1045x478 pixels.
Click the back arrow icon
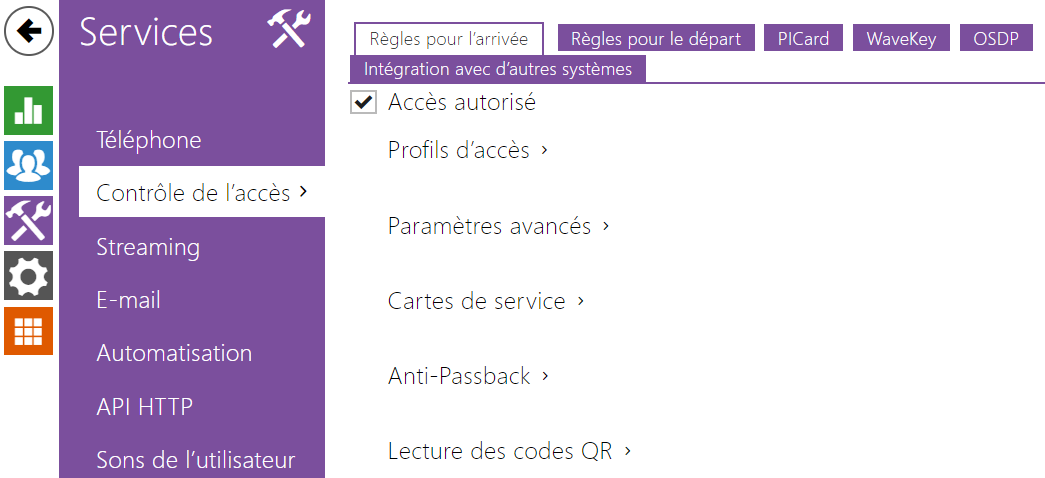coord(29,31)
